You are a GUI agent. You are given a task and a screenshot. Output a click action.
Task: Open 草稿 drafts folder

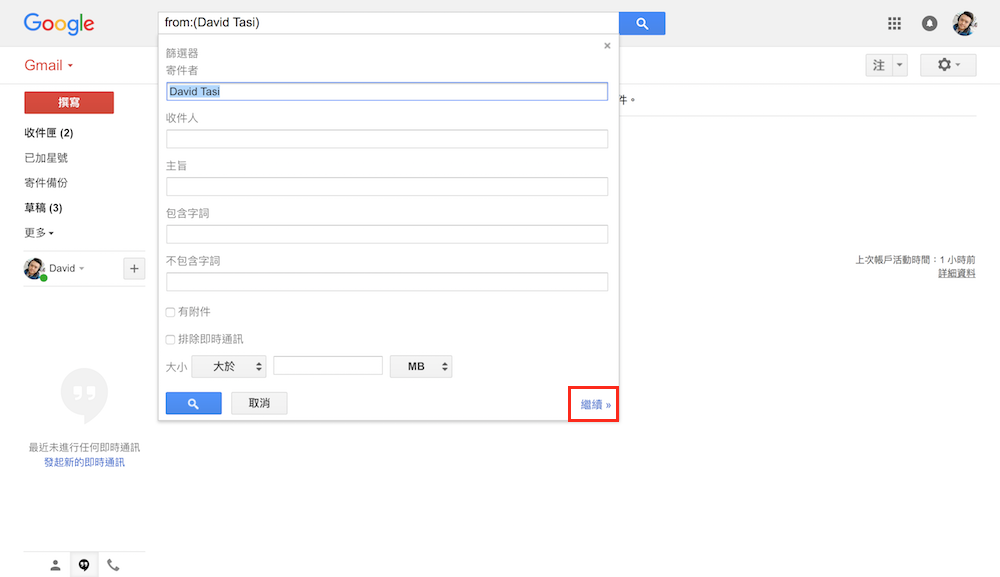point(43,208)
